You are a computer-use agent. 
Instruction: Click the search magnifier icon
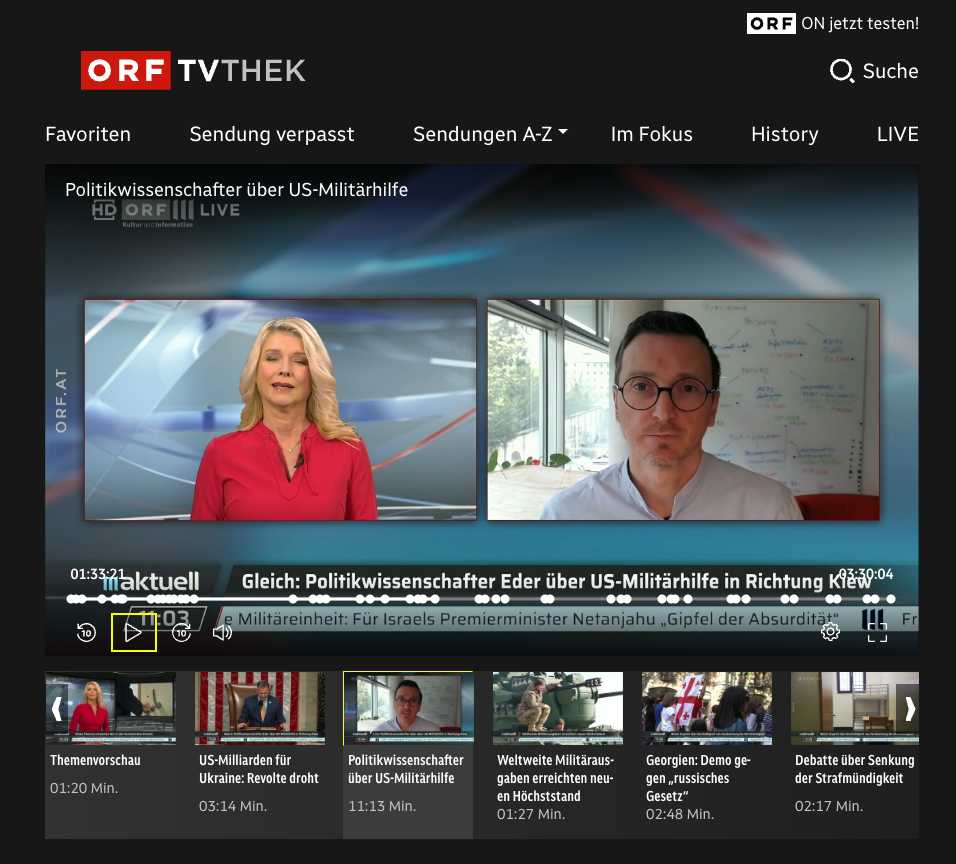tap(841, 71)
